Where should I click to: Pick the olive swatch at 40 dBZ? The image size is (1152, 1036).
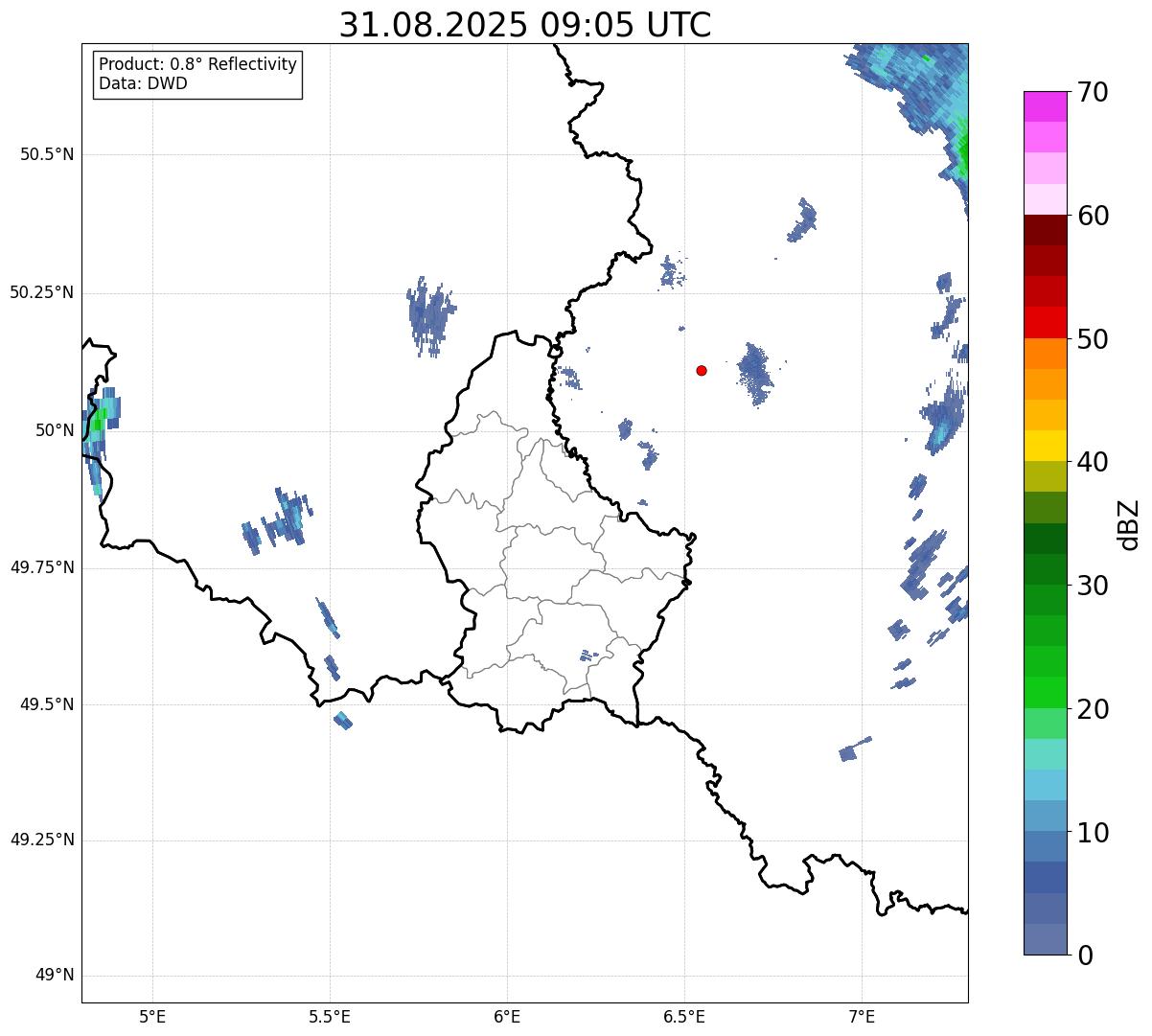click(1045, 476)
